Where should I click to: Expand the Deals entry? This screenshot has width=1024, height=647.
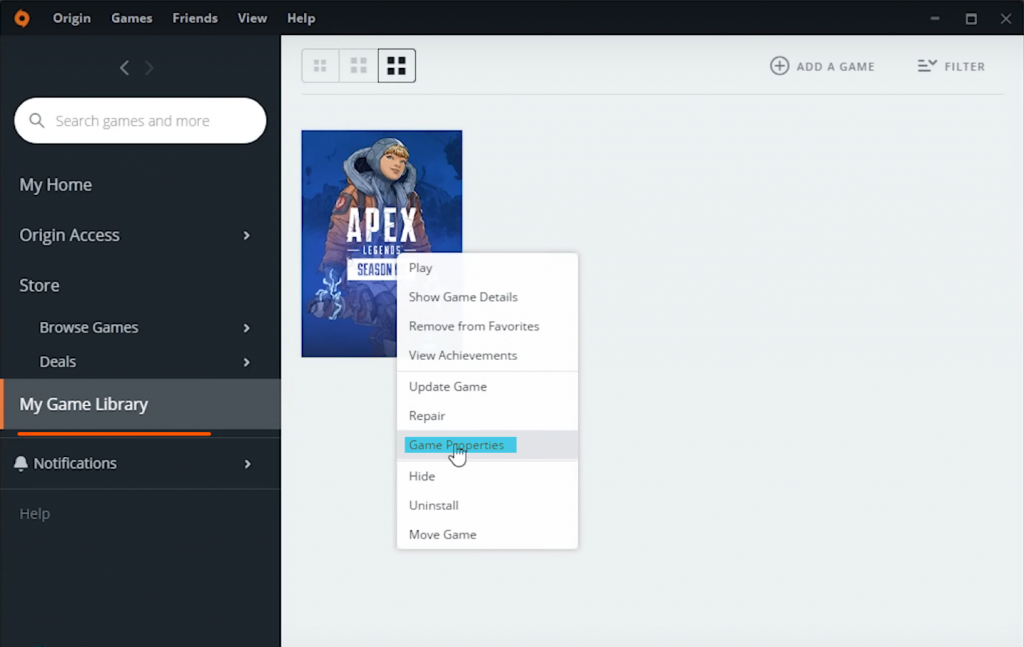[x=245, y=361]
